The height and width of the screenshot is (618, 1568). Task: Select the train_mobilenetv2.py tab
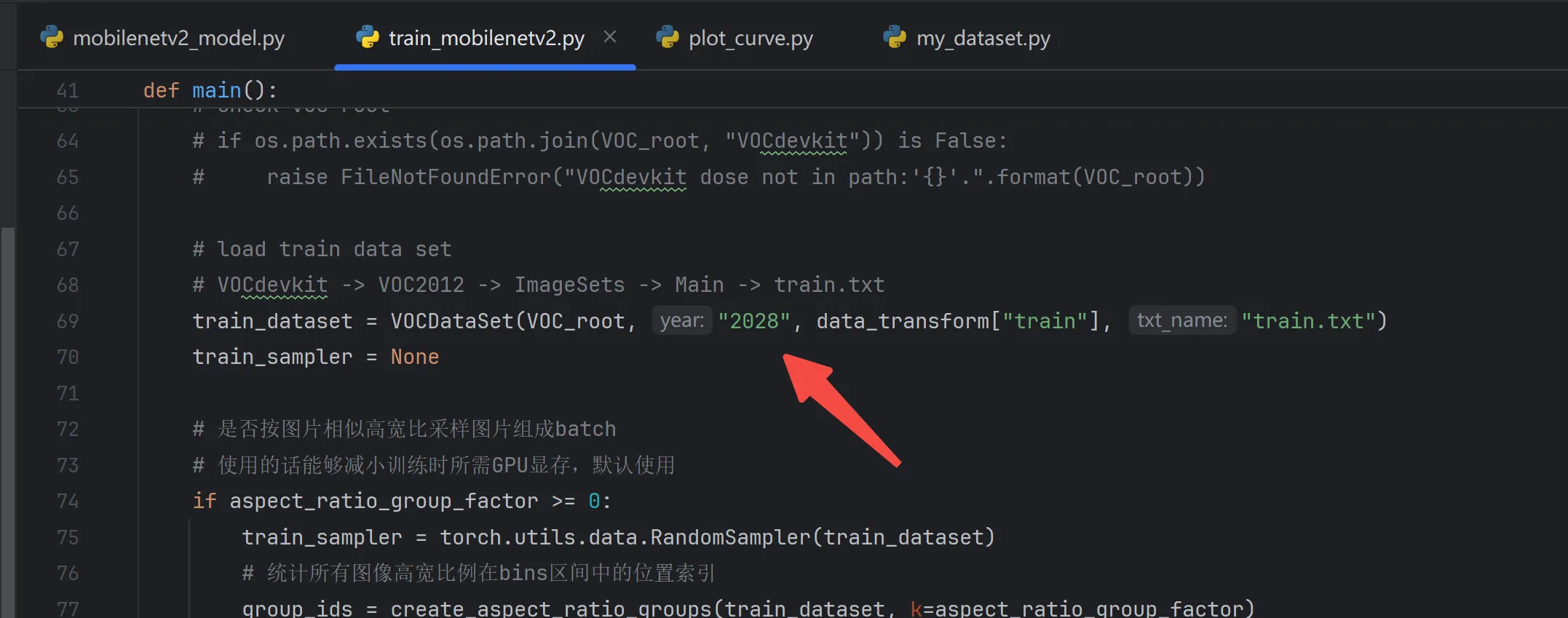tap(486, 38)
